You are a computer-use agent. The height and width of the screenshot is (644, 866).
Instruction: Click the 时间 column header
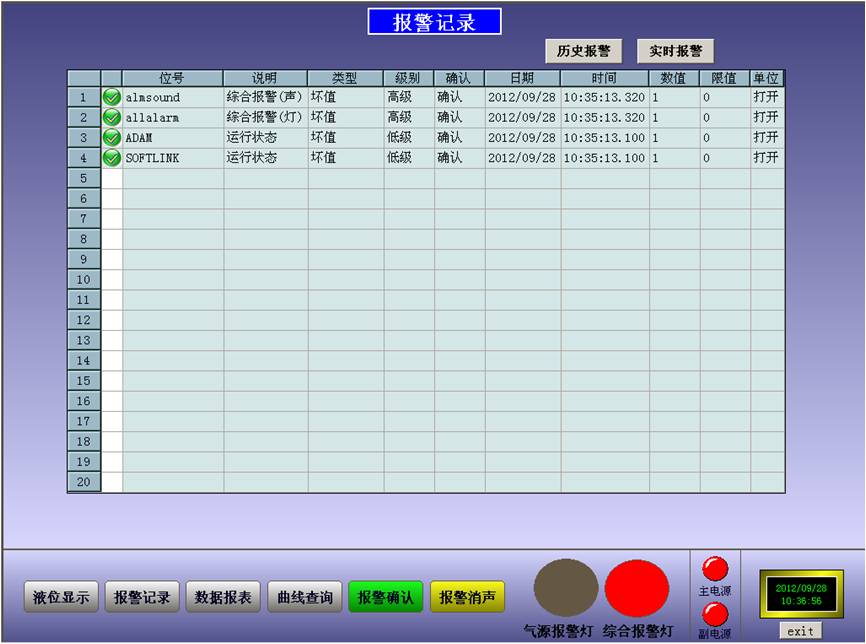coord(604,78)
